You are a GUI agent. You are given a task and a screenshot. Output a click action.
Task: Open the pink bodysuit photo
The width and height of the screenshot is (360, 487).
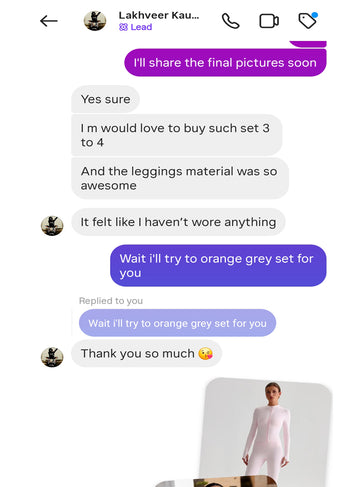click(267, 430)
